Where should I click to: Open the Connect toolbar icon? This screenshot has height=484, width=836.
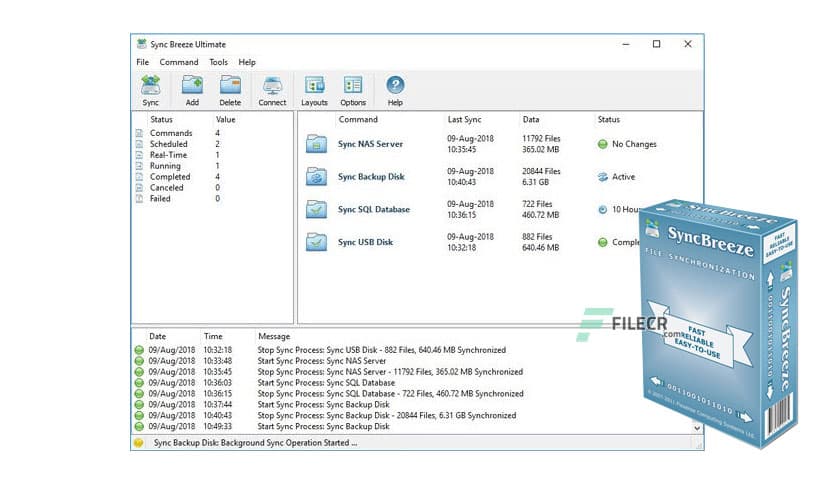[x=272, y=90]
